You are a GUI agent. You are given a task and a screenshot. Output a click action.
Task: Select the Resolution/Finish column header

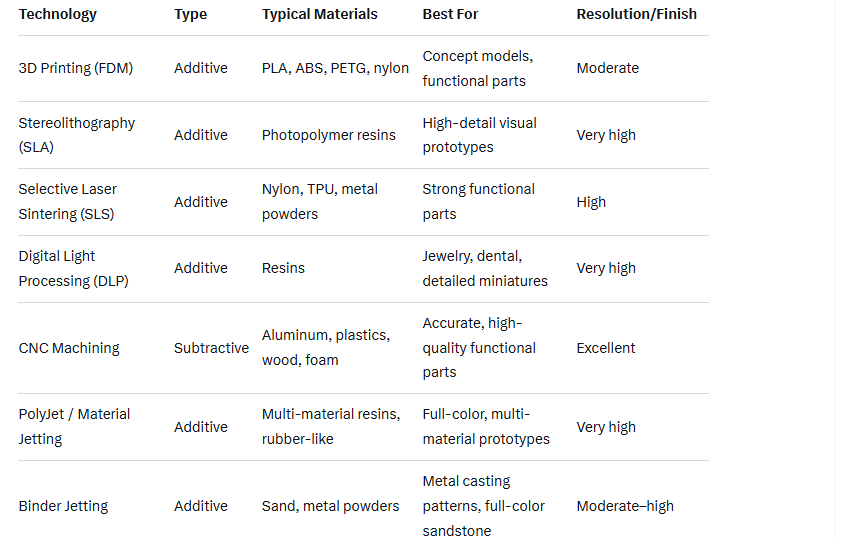coord(637,14)
